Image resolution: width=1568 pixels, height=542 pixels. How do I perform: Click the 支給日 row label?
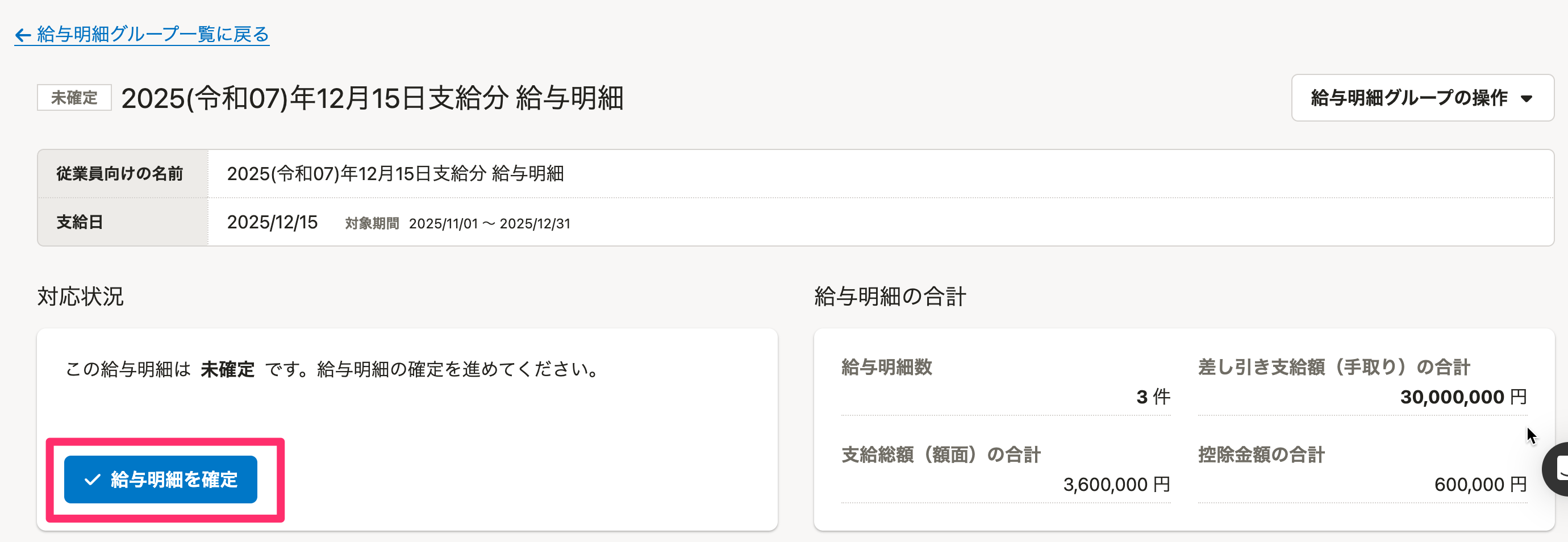pyautogui.click(x=80, y=222)
